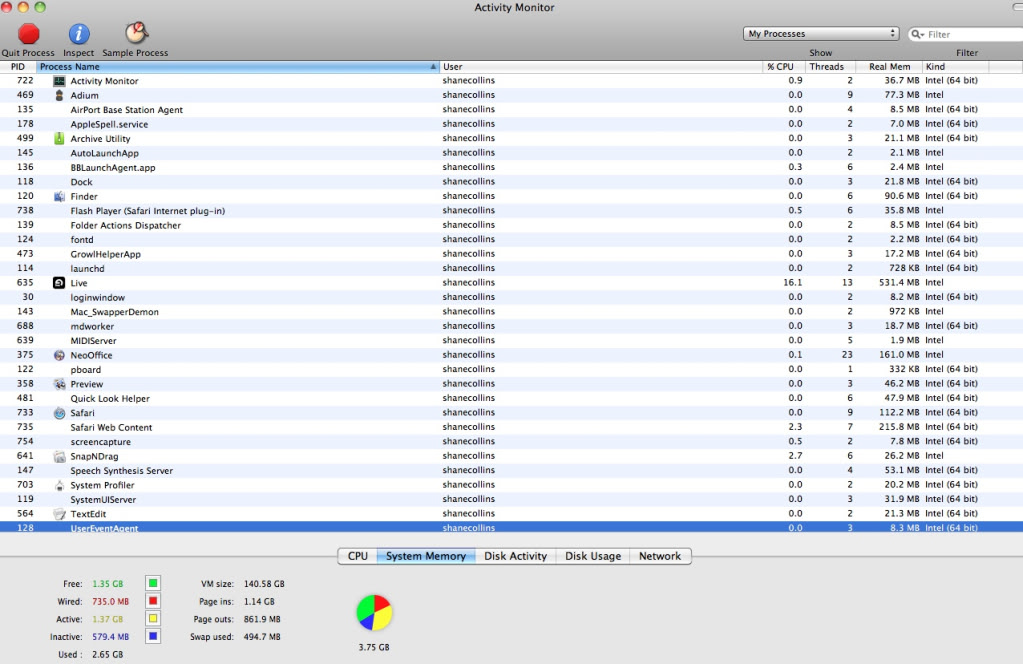Screen dimensions: 1023x664
Task: Select the Speech Synthesis Server process
Action: click(x=512, y=470)
